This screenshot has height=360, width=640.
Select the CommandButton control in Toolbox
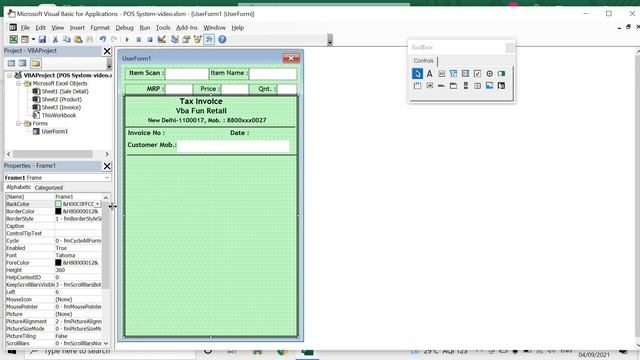click(429, 86)
